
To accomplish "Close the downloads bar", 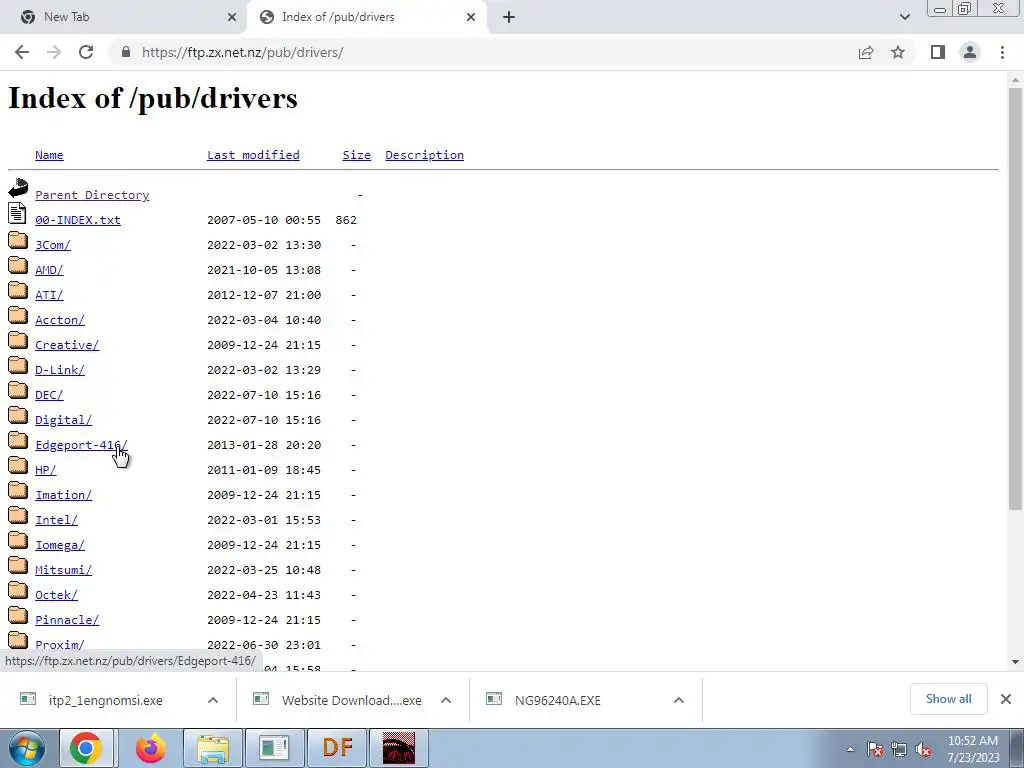I will (x=1006, y=699).
